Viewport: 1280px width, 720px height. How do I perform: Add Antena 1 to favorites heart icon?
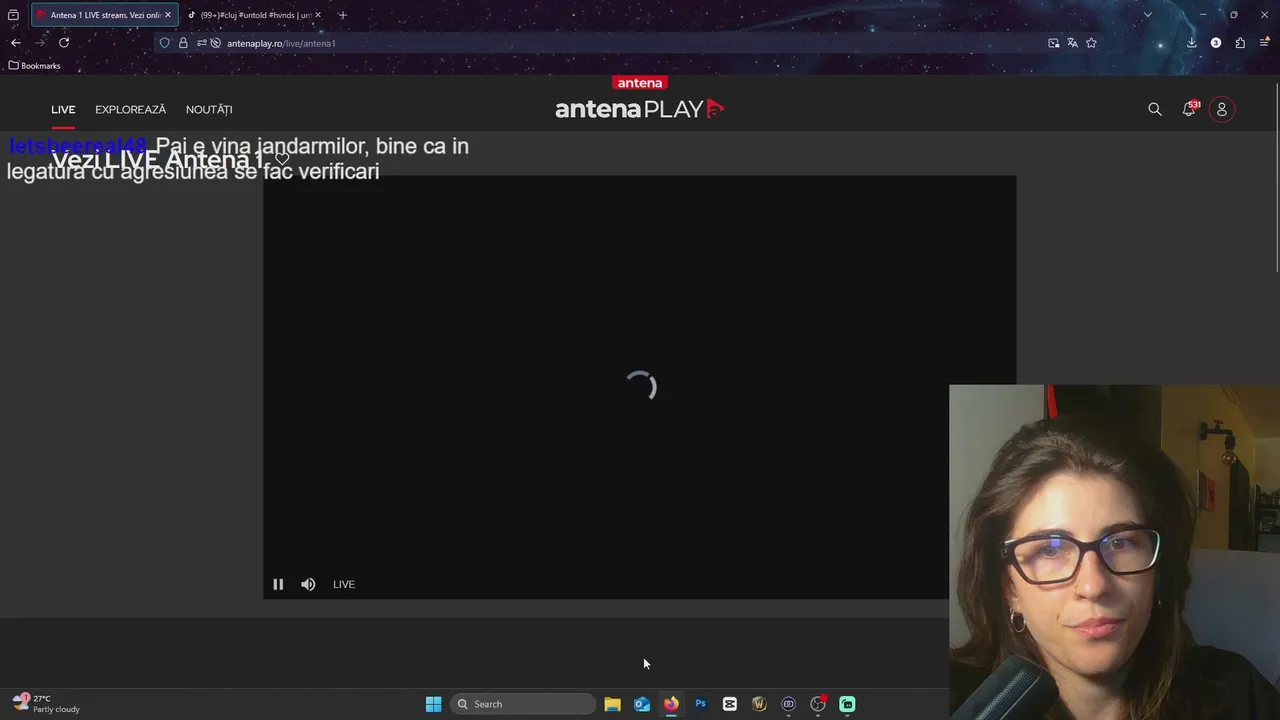(x=282, y=160)
